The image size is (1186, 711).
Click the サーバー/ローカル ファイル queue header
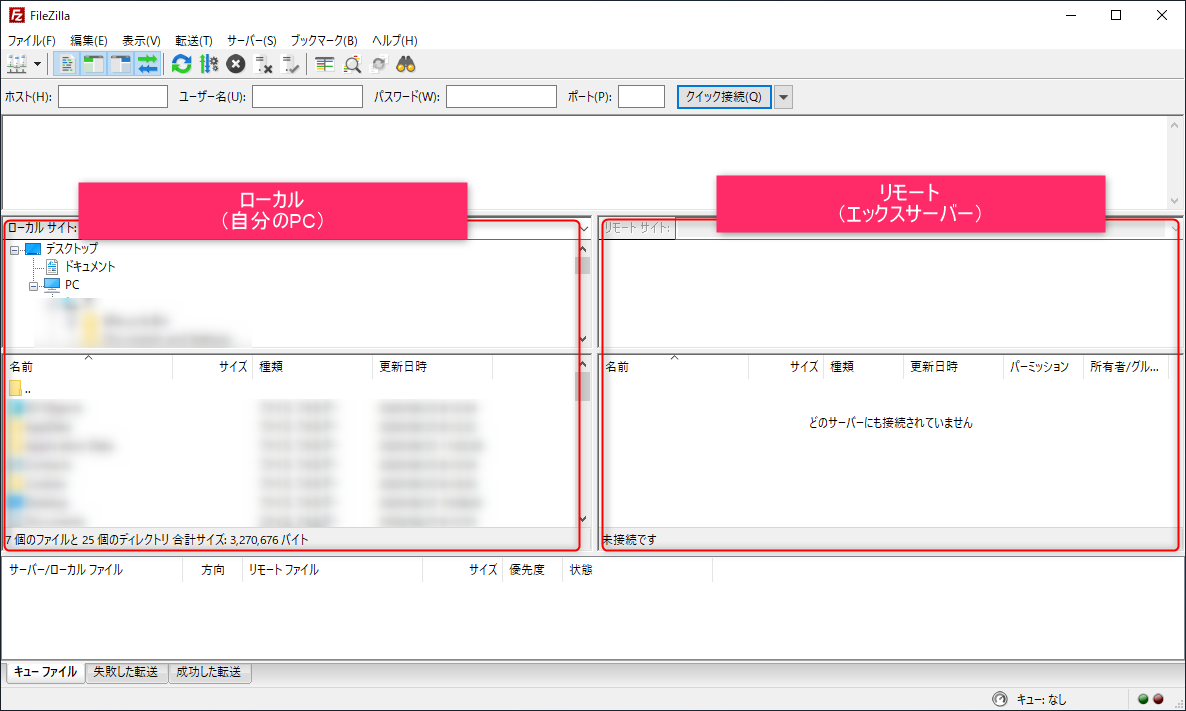pyautogui.click(x=94, y=570)
